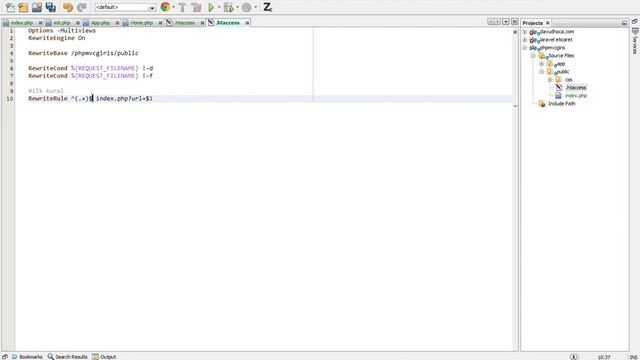Select the Source Files tree node
Image resolution: width=640 pixels, height=360 pixels.
pos(561,56)
